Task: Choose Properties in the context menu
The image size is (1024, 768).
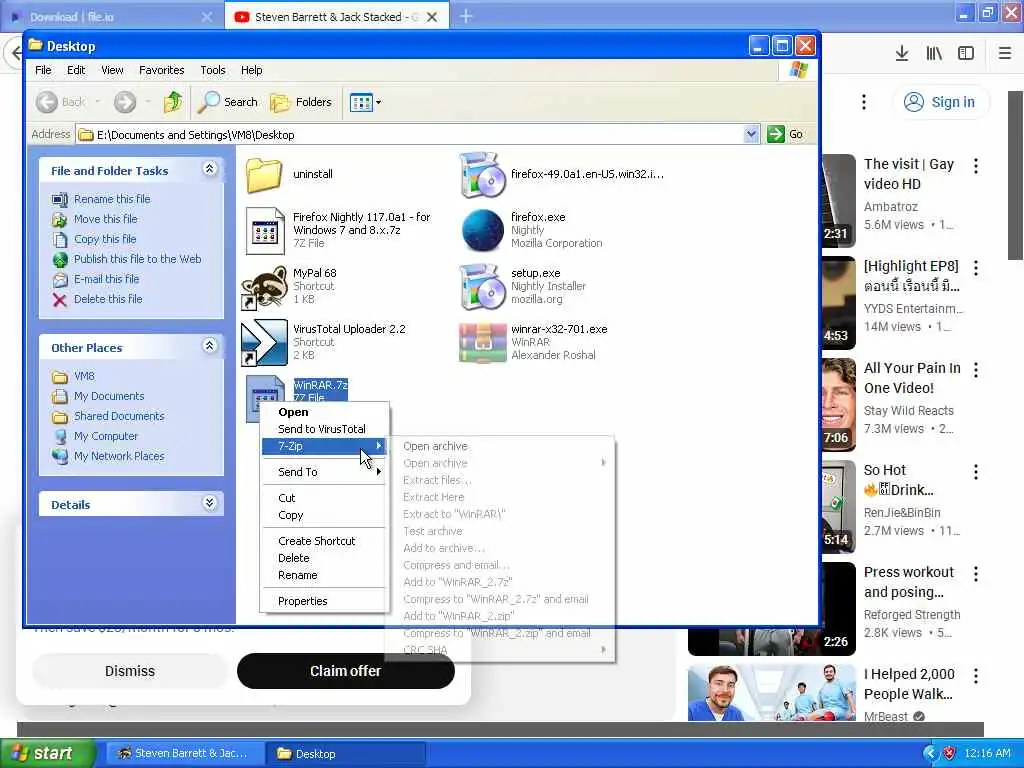Action: 325,601
